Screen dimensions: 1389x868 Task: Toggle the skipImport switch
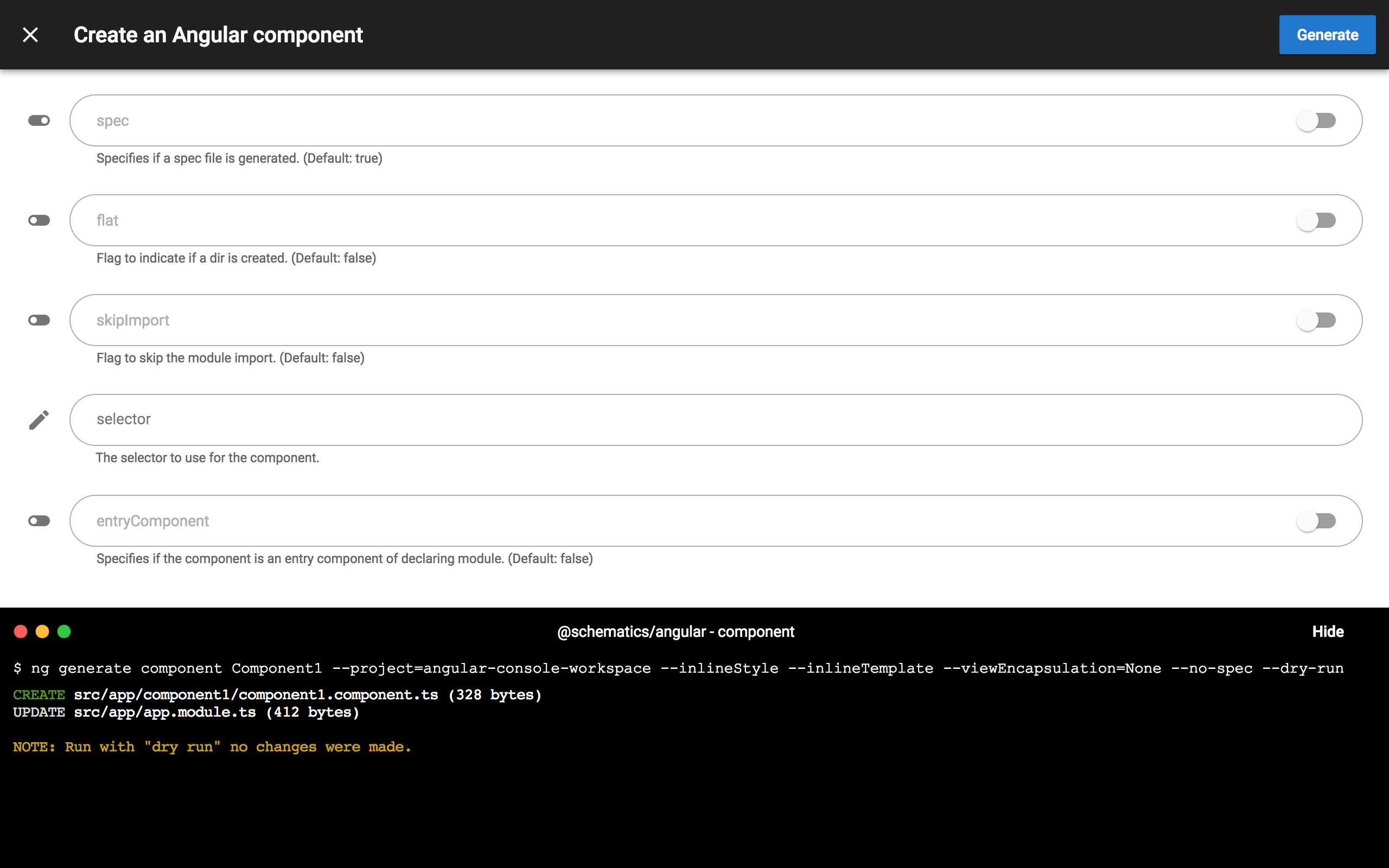(x=1316, y=320)
